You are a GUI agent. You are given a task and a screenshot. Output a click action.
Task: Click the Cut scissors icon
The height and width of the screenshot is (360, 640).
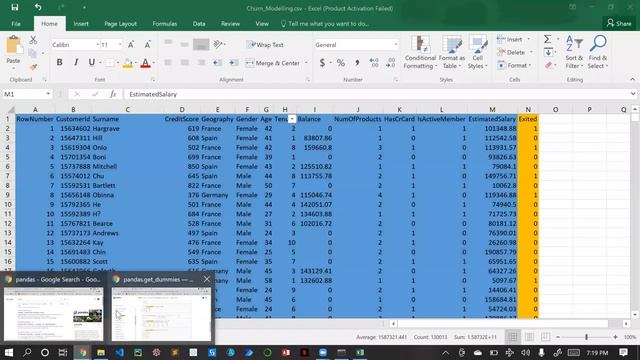click(33, 40)
